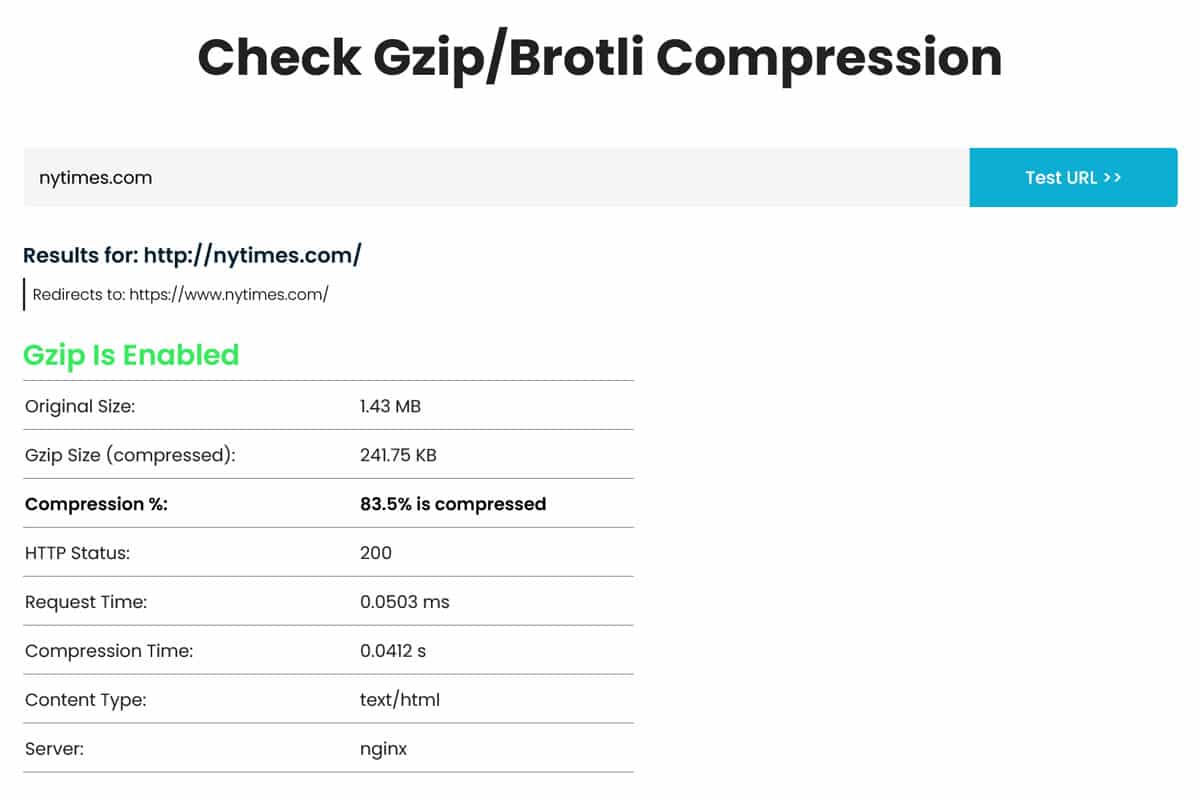Screen dimensions: 1200x799
Task: Select the nginx server value
Action: pyautogui.click(x=383, y=749)
